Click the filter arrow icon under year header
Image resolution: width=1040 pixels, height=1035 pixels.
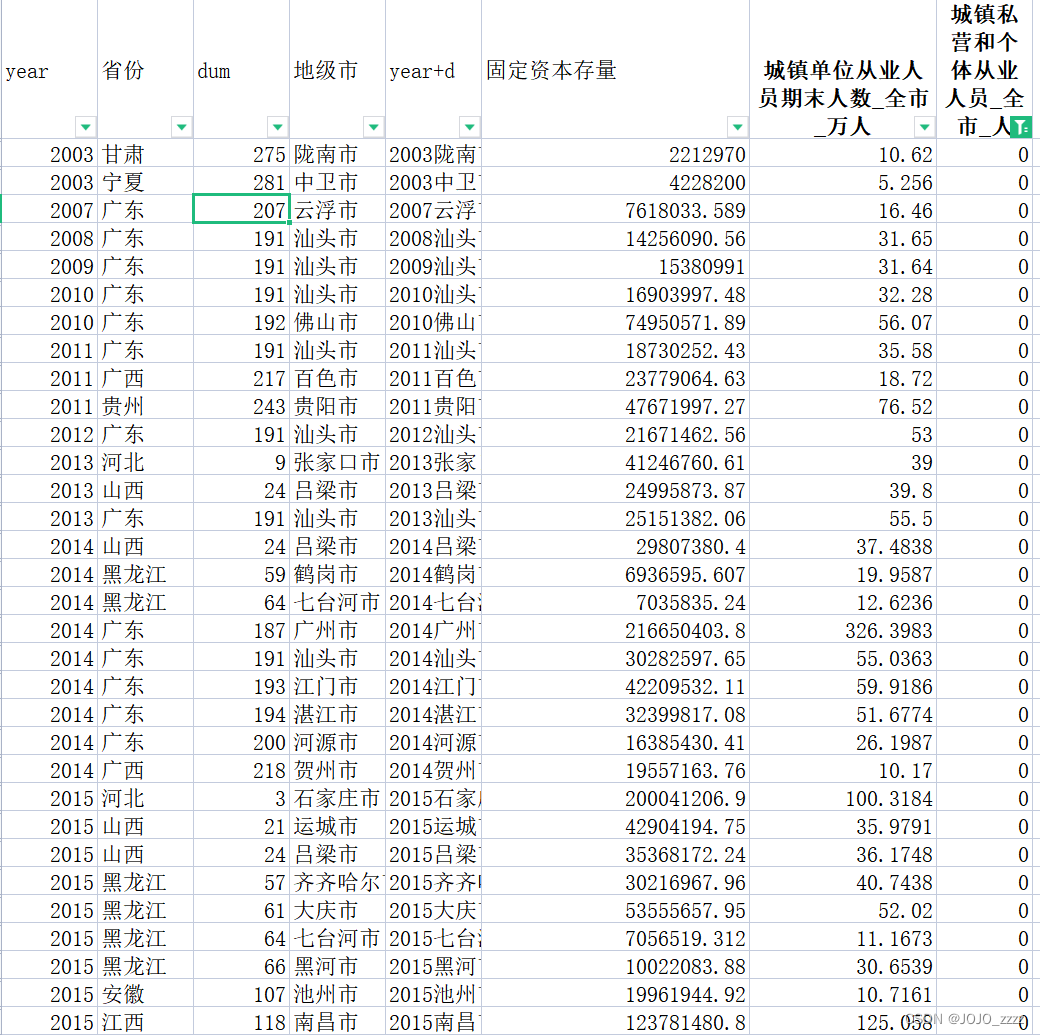coord(86,127)
